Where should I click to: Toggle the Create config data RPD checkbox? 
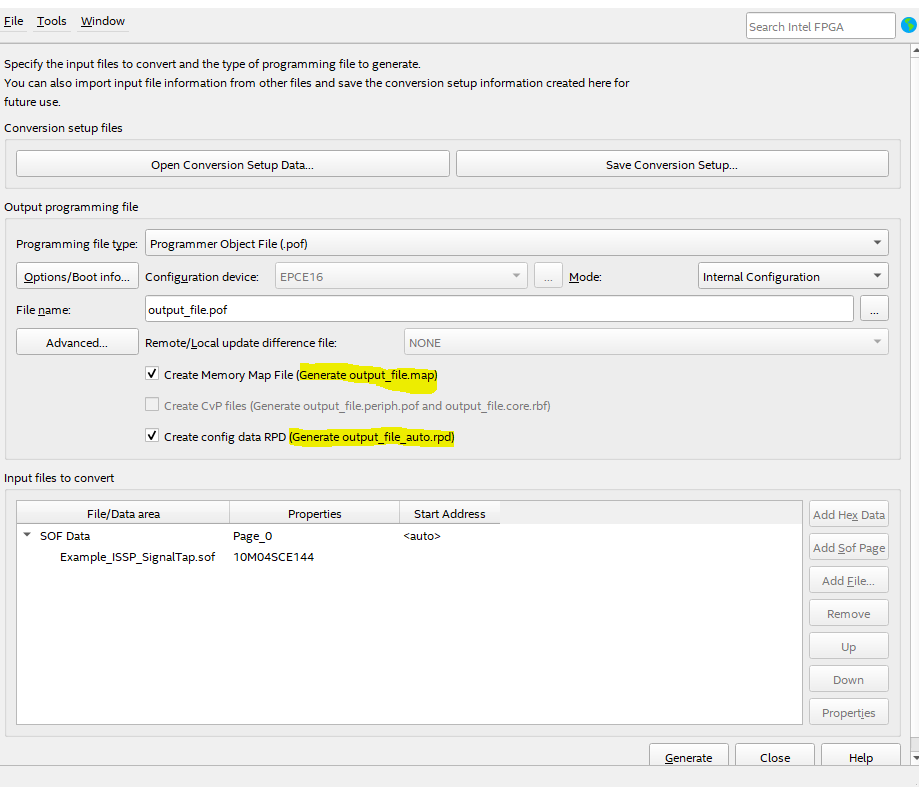(x=152, y=436)
